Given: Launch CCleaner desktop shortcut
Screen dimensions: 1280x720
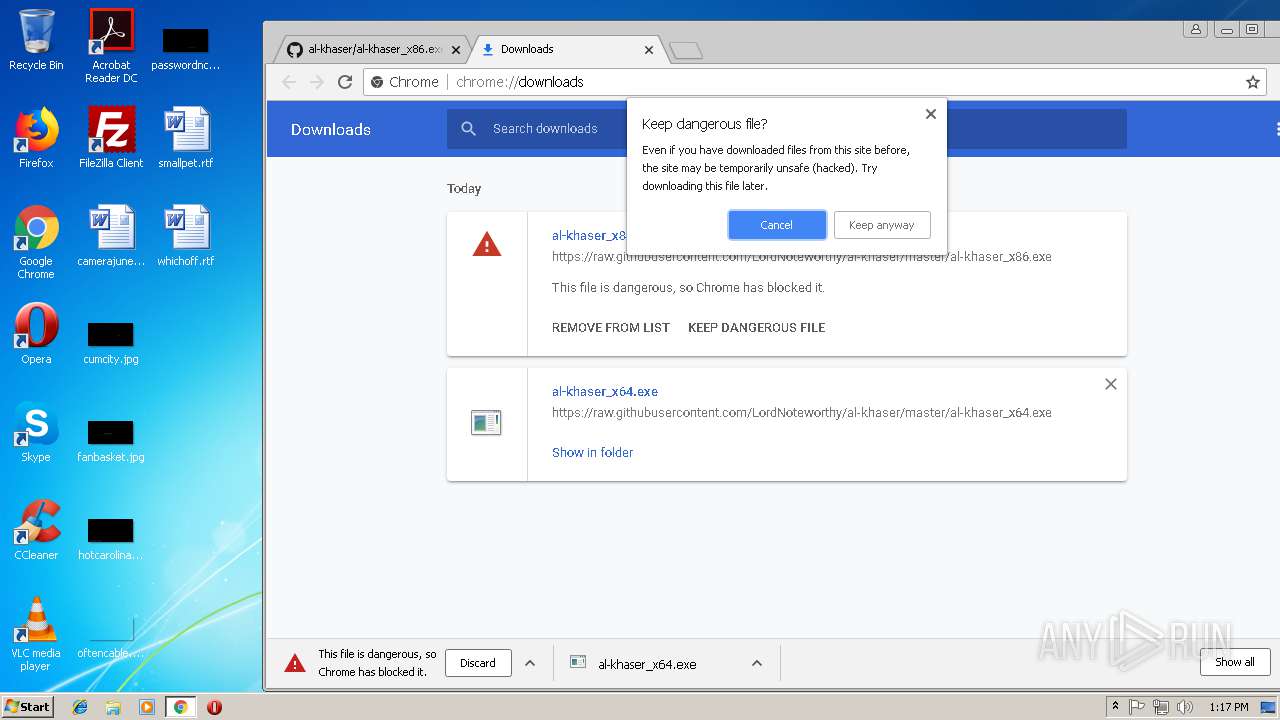Looking at the screenshot, I should click(36, 530).
